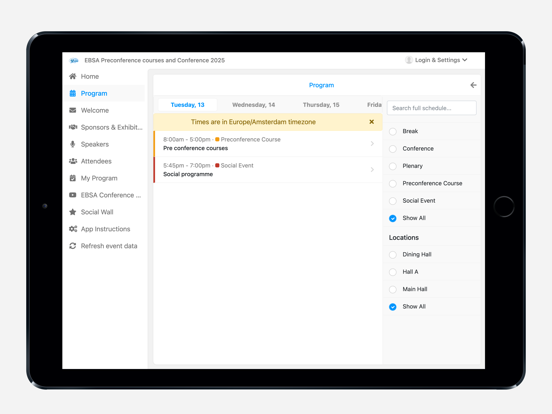Image resolution: width=552 pixels, height=414 pixels.
Task: Select the Main Hall location radio
Action: coord(393,289)
